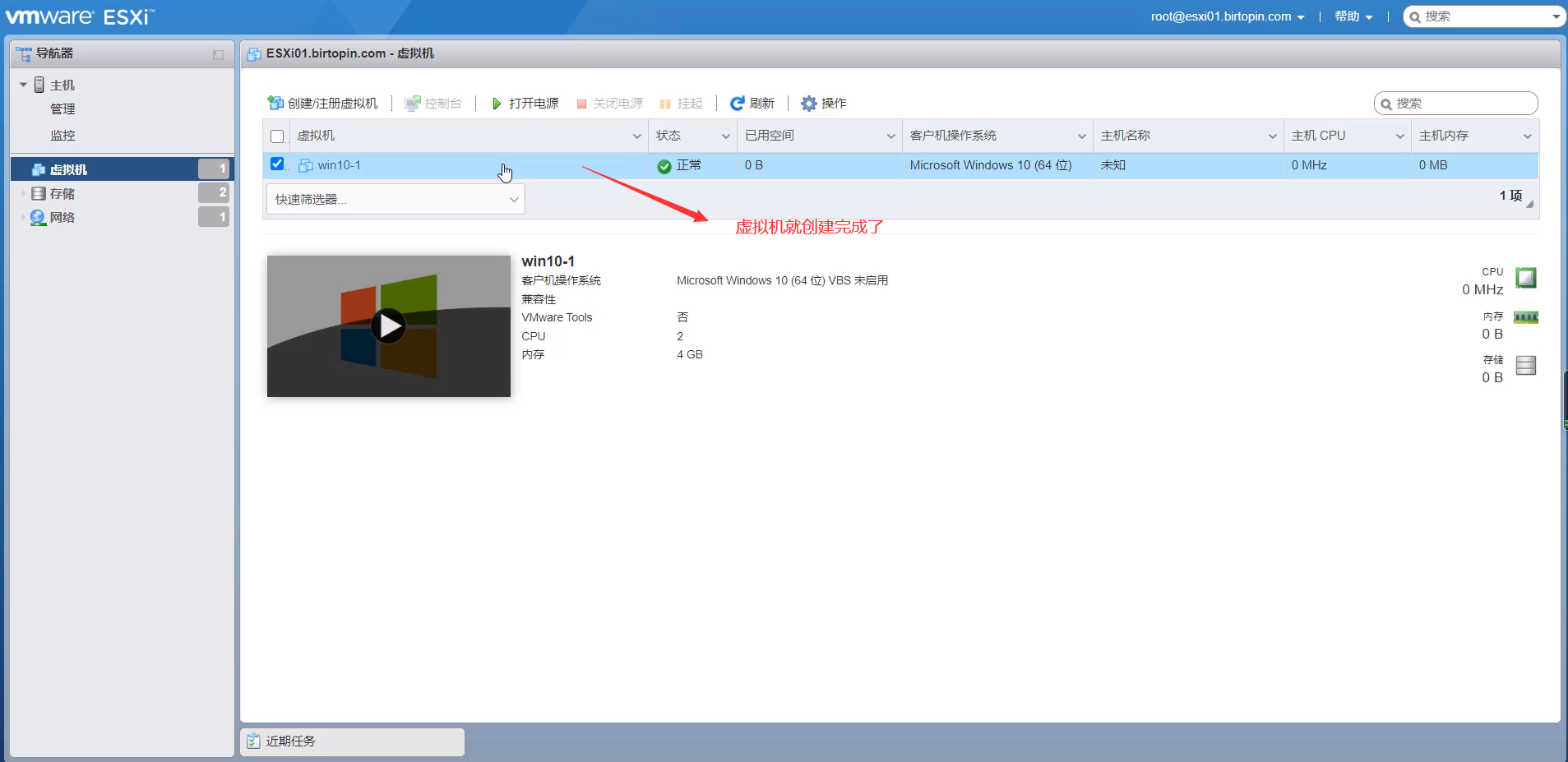Click the create/register VM icon

[x=275, y=103]
